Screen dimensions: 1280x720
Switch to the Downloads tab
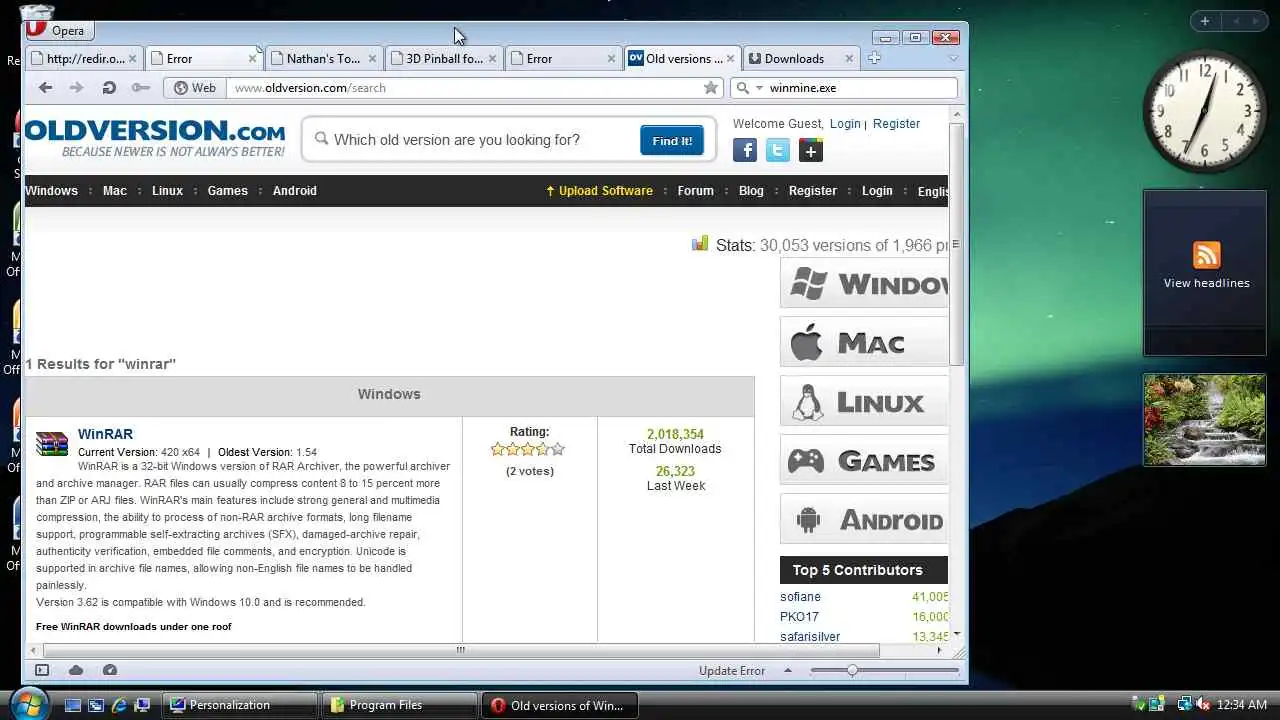coord(800,59)
